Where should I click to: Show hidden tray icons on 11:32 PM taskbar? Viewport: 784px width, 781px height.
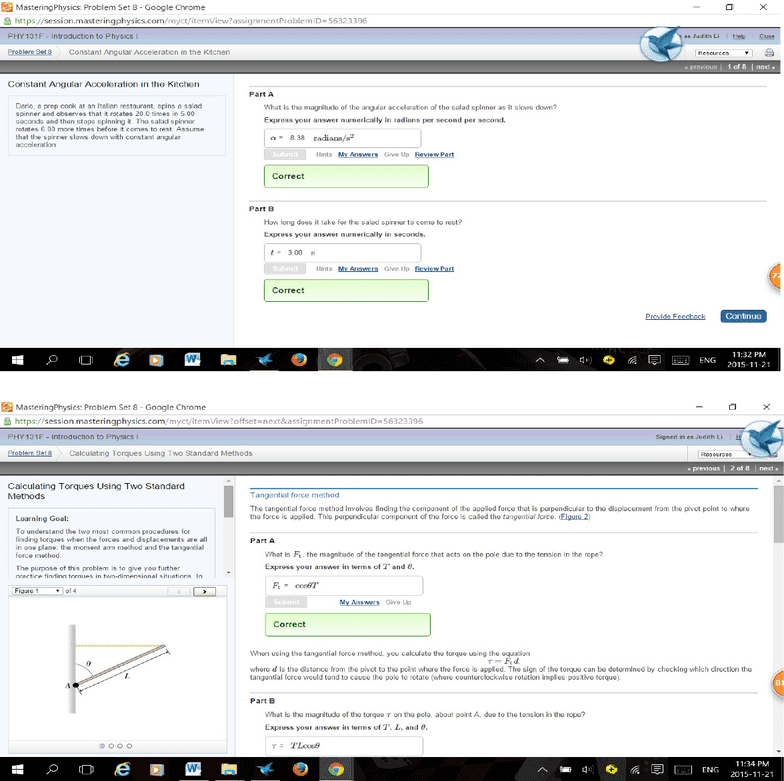(x=540, y=360)
